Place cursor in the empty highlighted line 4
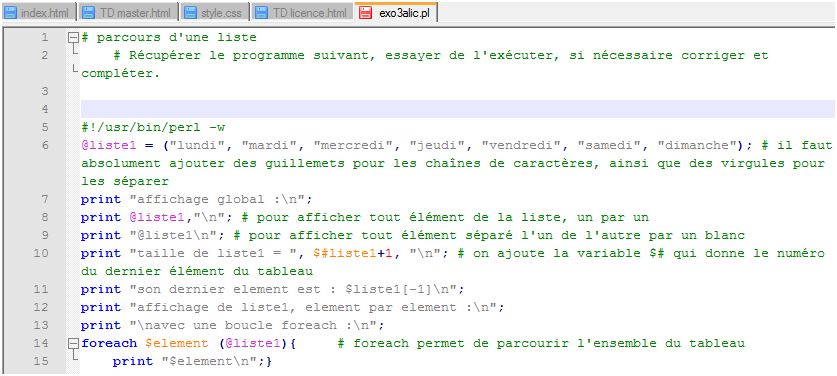The width and height of the screenshot is (837, 376). tap(457, 109)
